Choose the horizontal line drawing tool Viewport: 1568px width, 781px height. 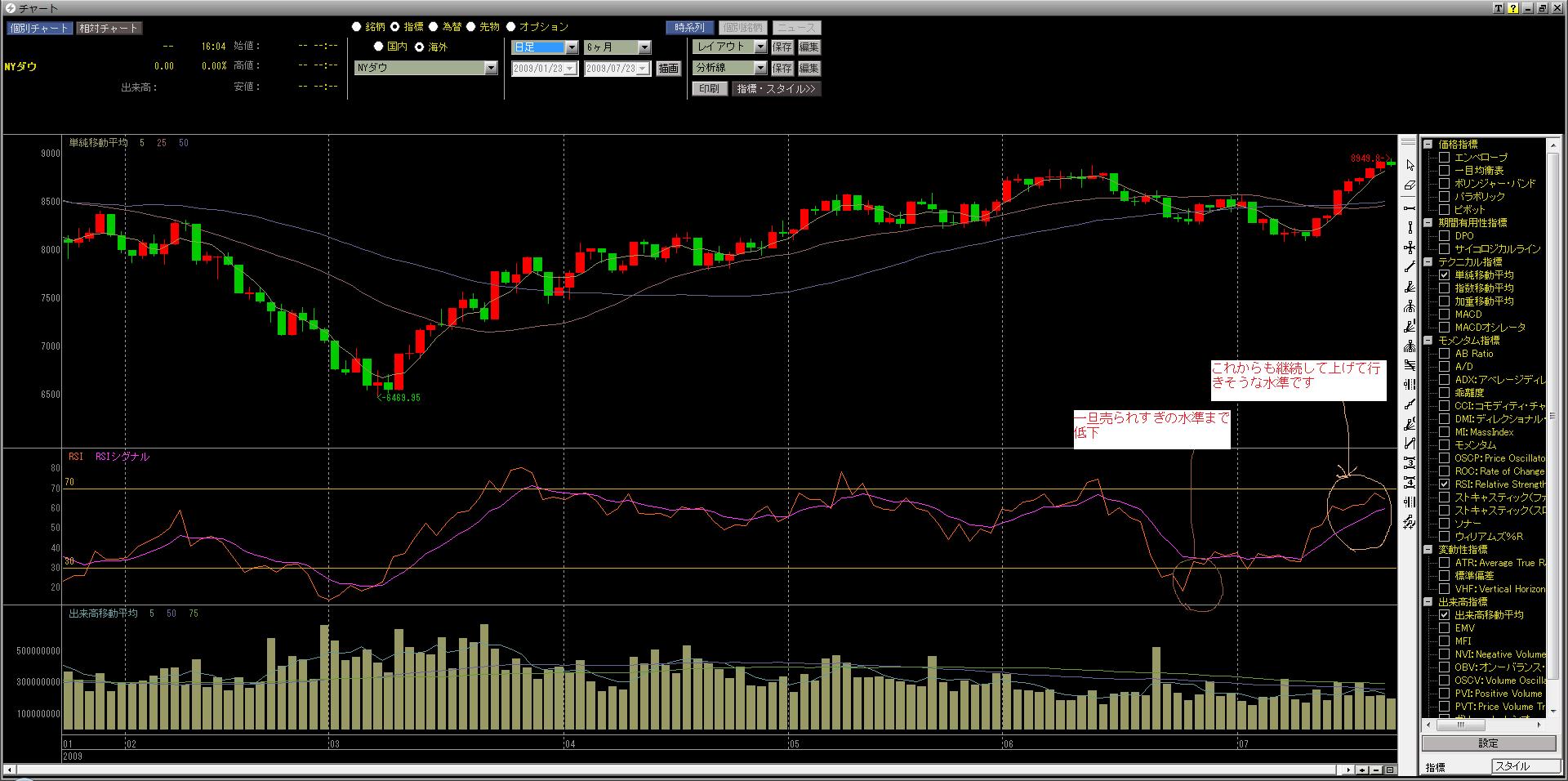tap(1410, 208)
